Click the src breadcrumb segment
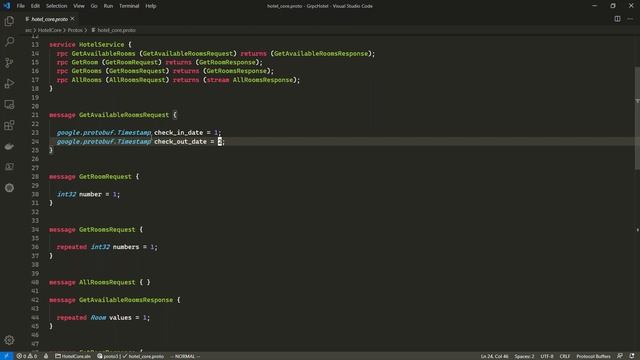 click(28, 30)
